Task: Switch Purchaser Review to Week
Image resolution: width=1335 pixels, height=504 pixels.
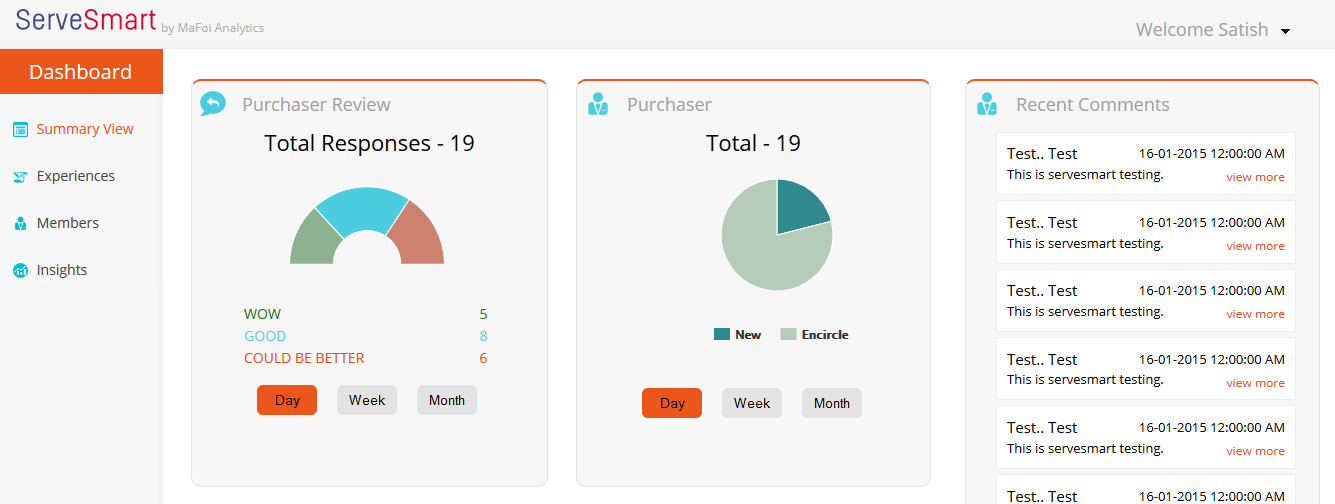Action: click(x=367, y=400)
